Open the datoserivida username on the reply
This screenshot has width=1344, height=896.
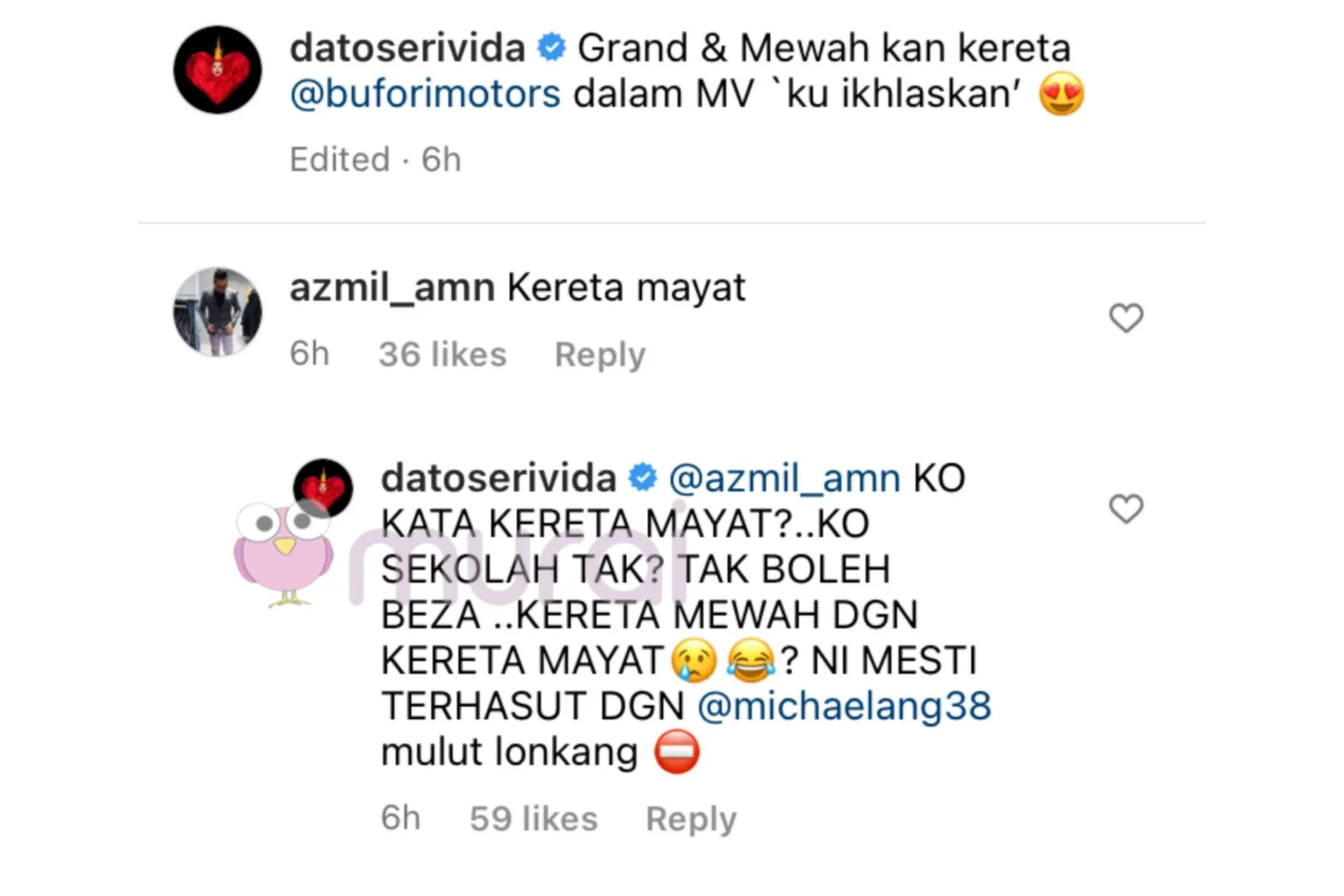point(498,479)
